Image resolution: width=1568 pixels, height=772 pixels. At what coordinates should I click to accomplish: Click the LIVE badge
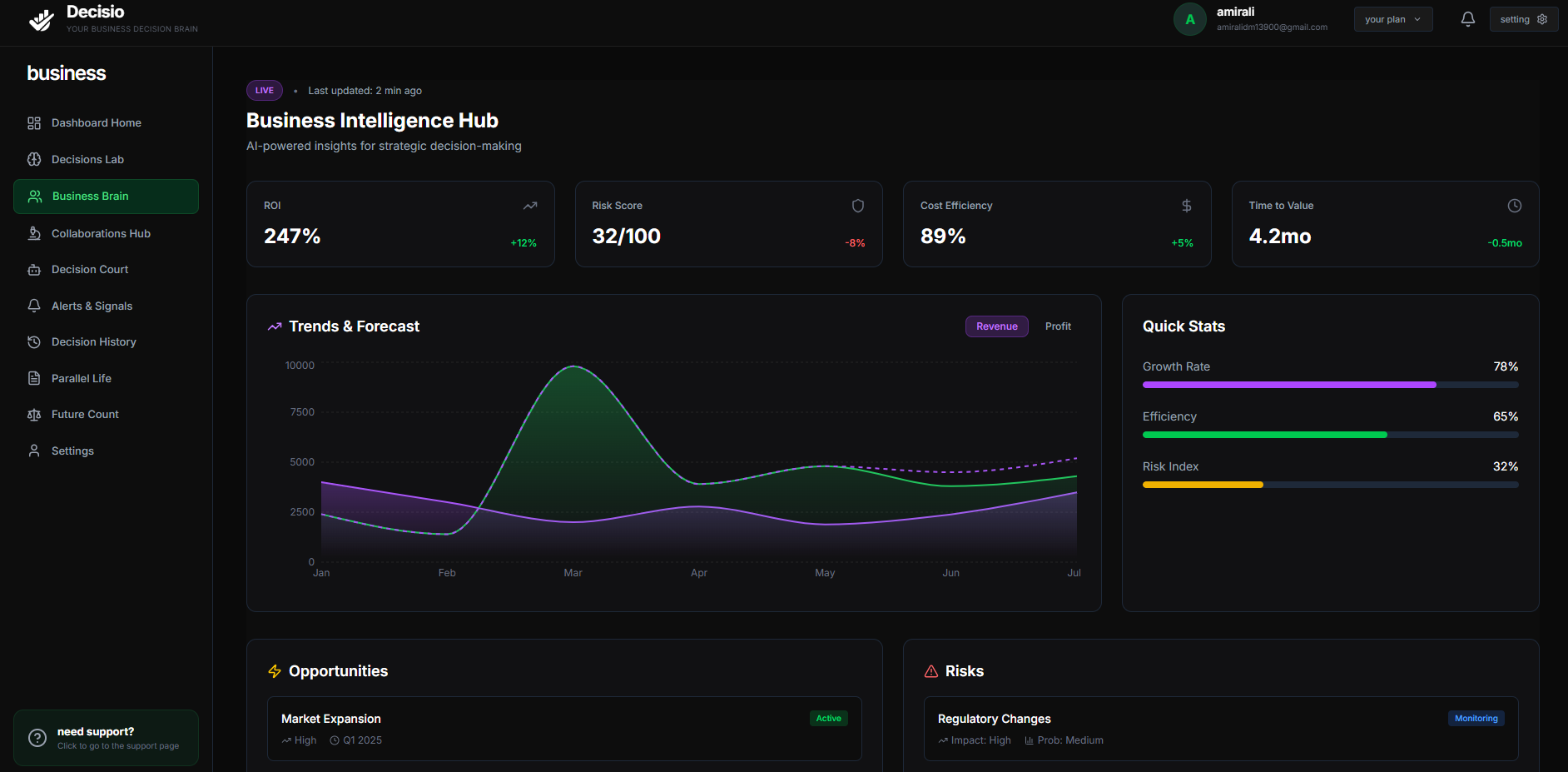click(x=265, y=91)
